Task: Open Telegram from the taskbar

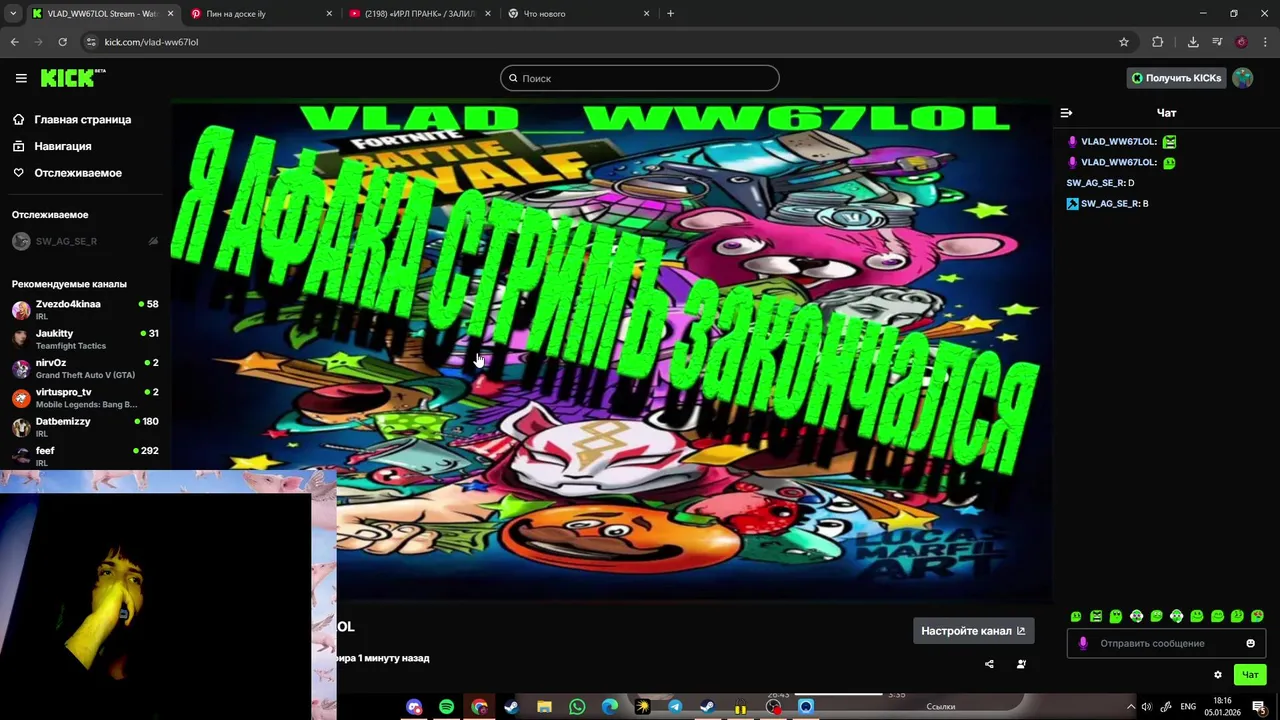Action: [x=674, y=707]
